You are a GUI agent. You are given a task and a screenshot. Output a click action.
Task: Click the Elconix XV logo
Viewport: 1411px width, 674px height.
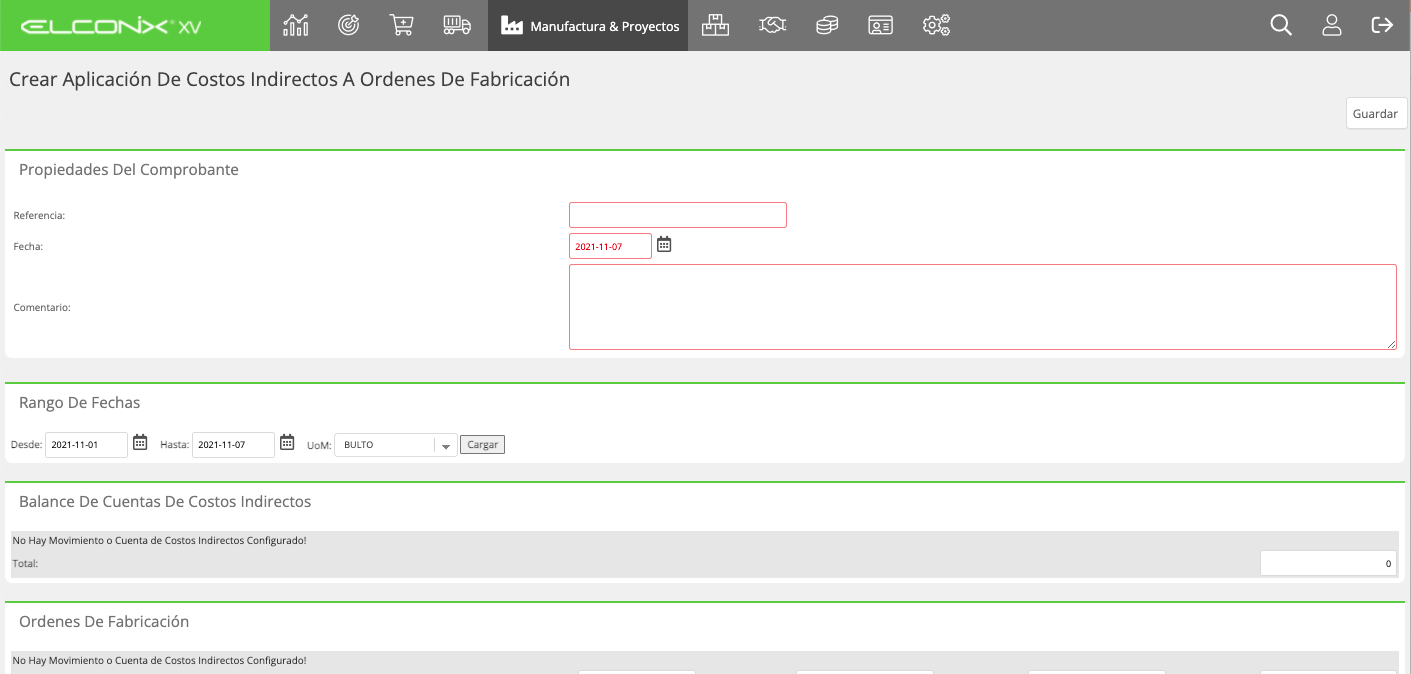[111, 26]
